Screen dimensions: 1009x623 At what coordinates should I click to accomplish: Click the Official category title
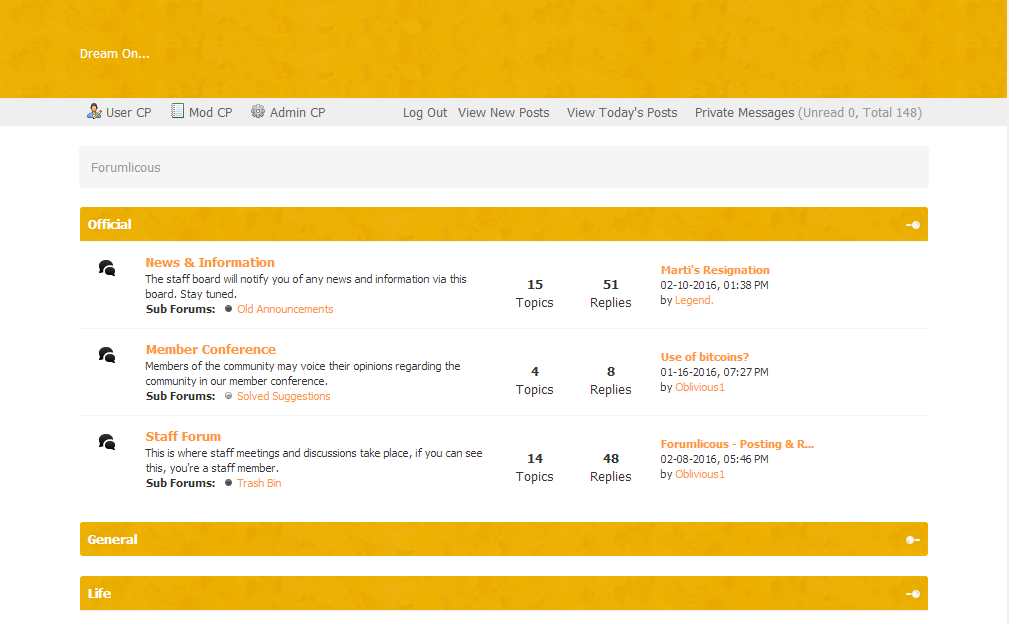coord(109,225)
